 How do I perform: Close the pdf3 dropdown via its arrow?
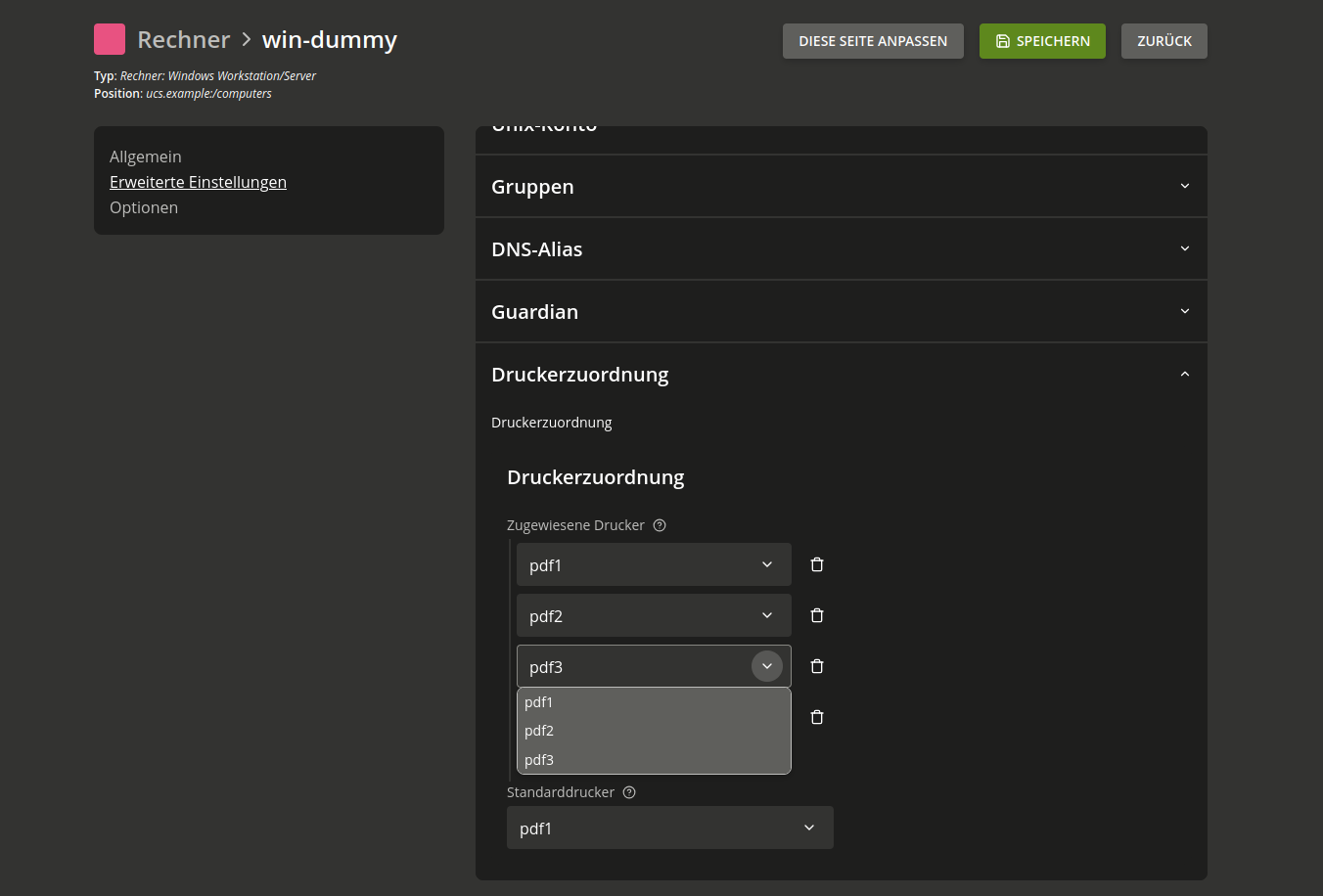pyautogui.click(x=767, y=666)
